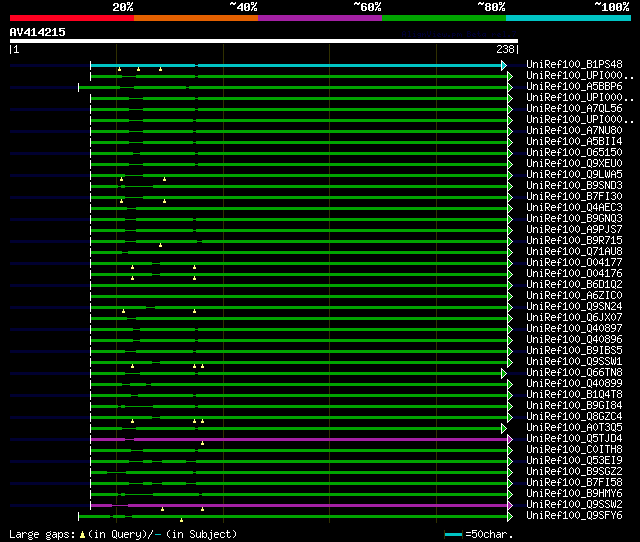
Task: Open hit label UniRef100_B9SGZ2
Action: [574, 472]
